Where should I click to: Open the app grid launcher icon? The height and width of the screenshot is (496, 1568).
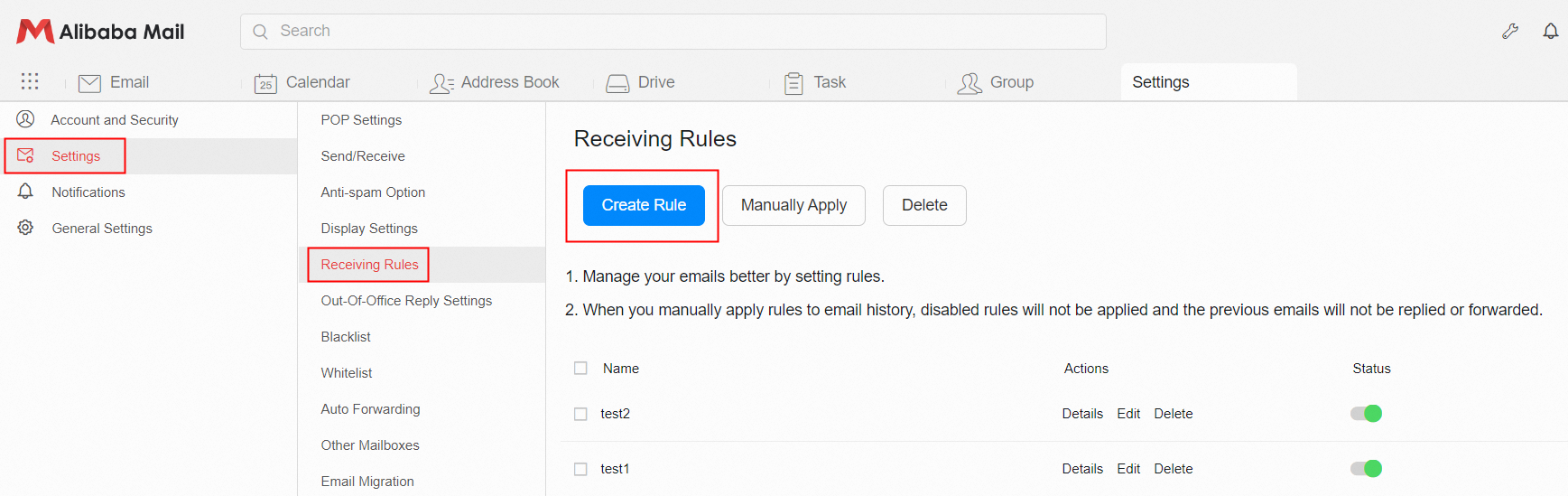[x=30, y=82]
